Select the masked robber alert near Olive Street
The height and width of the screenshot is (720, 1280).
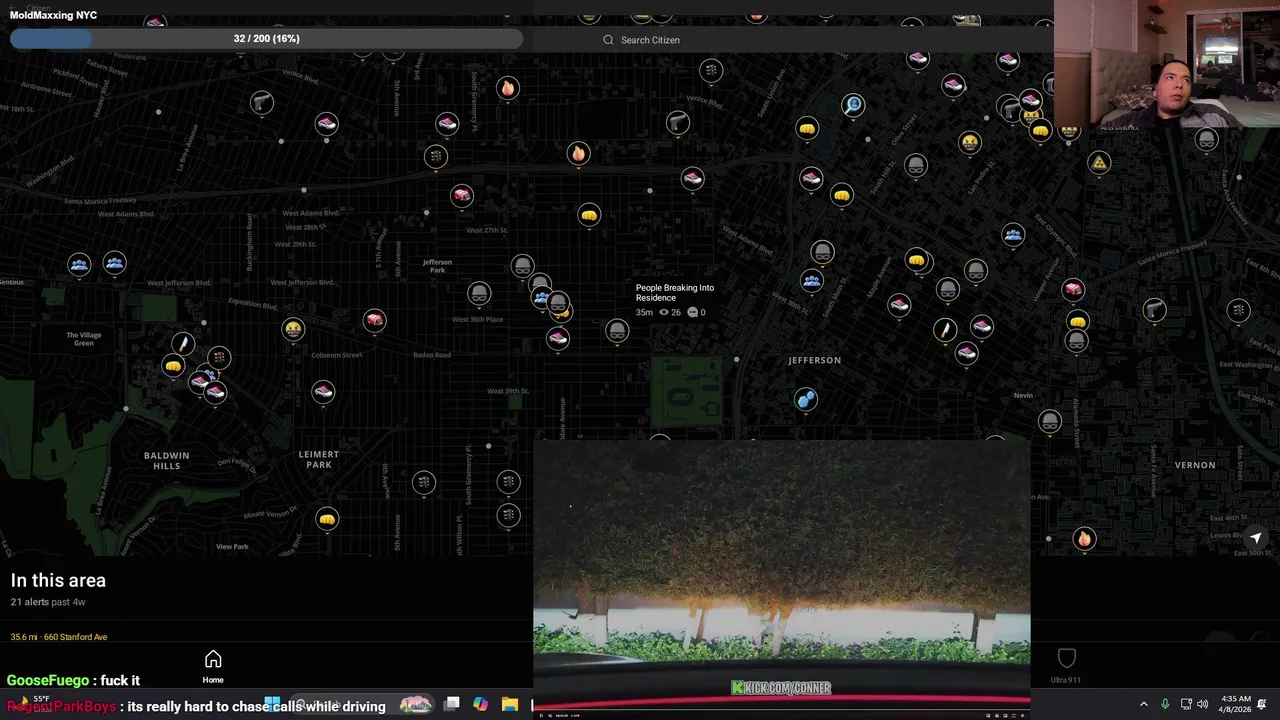[x=916, y=165]
